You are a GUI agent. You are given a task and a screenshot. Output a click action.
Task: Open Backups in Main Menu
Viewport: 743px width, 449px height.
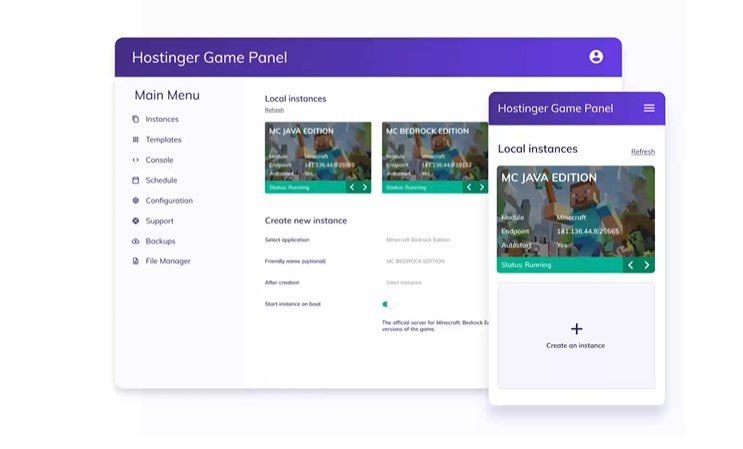tap(160, 241)
